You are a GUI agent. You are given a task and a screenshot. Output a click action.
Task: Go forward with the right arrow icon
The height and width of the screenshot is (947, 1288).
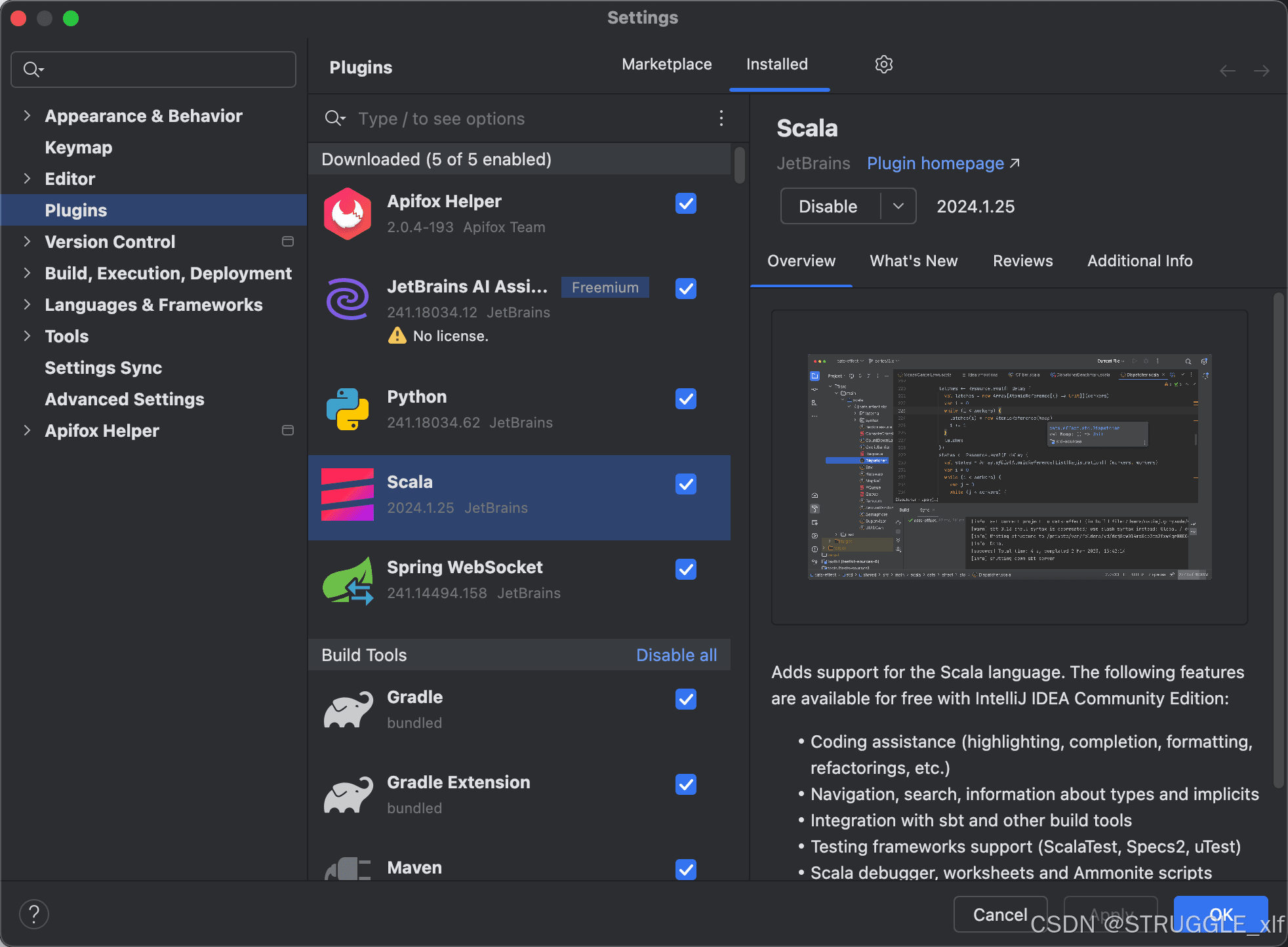[x=1261, y=71]
